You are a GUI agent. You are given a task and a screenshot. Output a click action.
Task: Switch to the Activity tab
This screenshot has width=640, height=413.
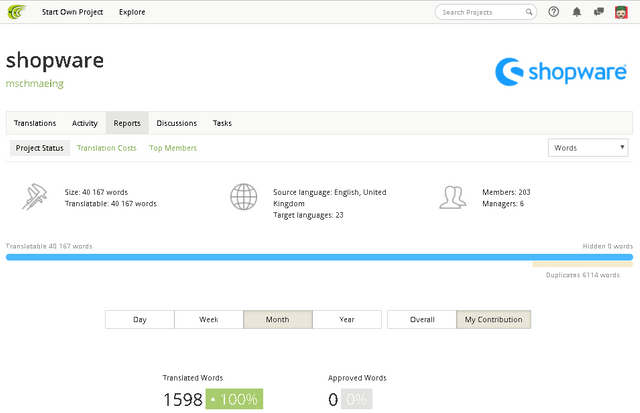(x=84, y=123)
